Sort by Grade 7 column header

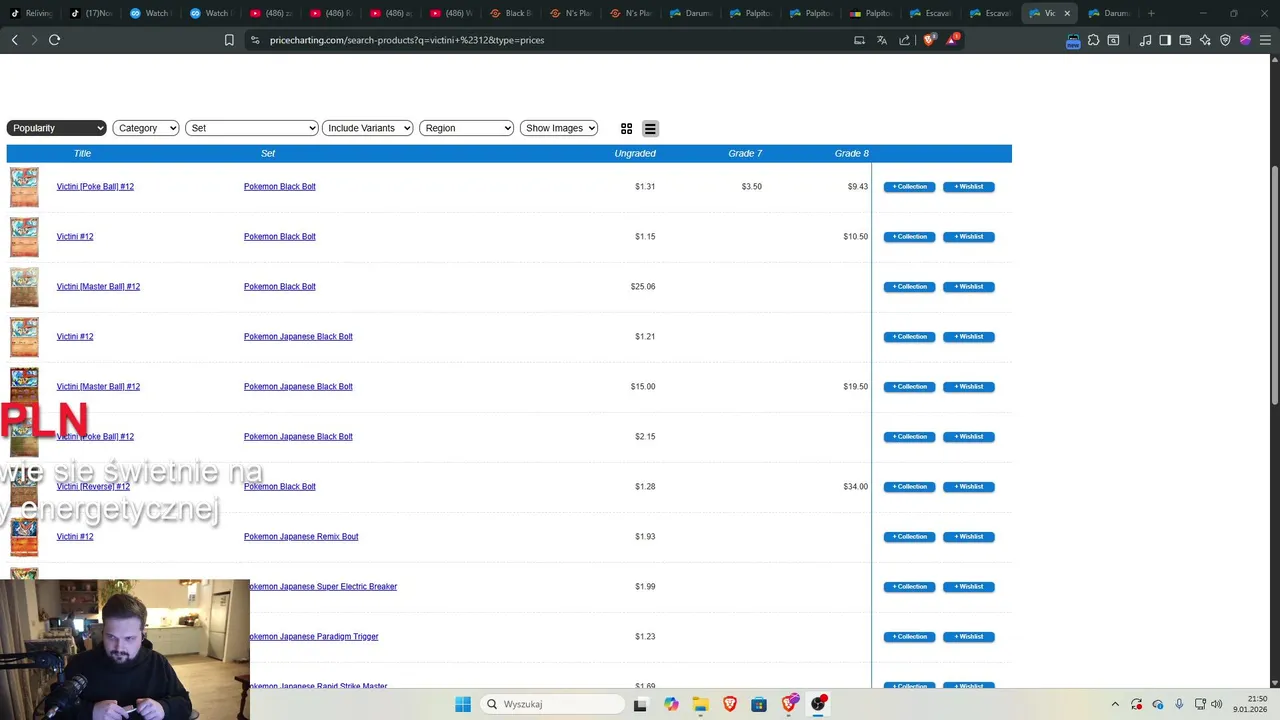click(745, 154)
